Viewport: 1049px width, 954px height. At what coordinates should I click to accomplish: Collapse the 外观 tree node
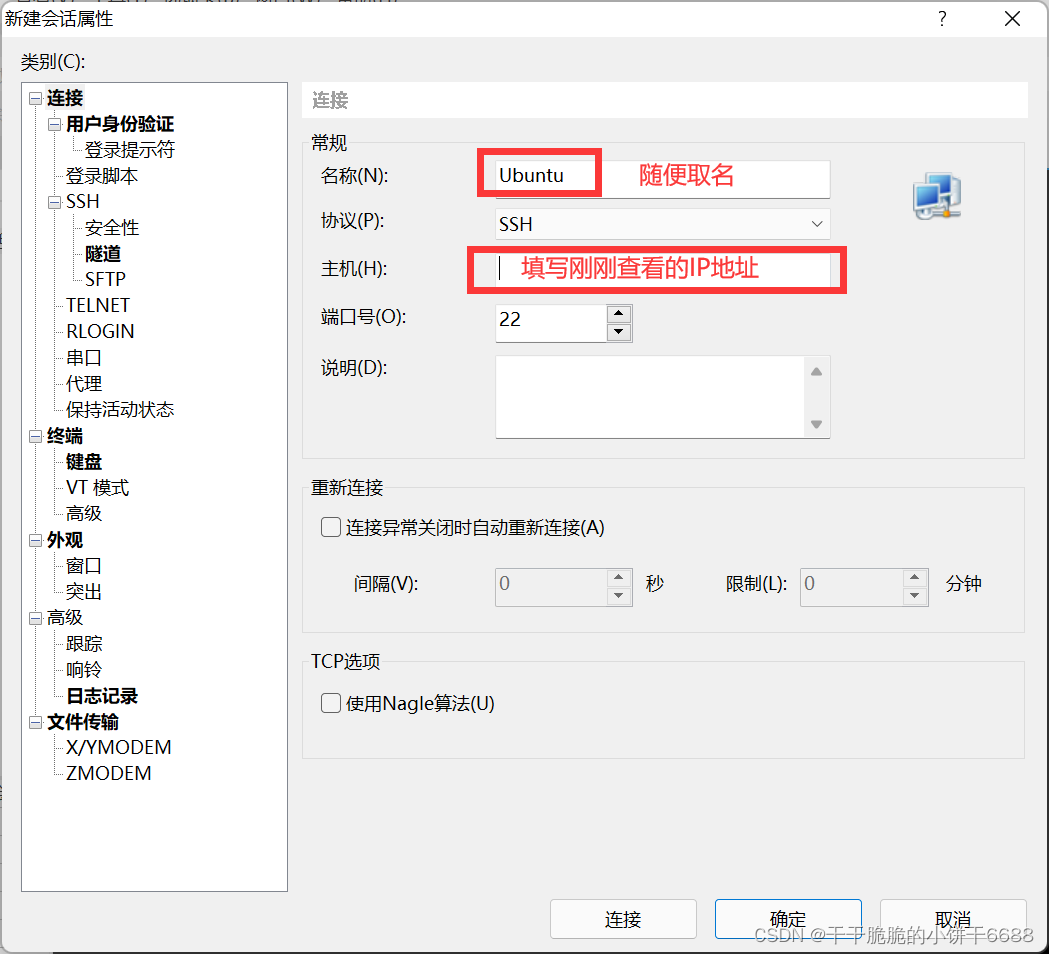pyautogui.click(x=35, y=541)
